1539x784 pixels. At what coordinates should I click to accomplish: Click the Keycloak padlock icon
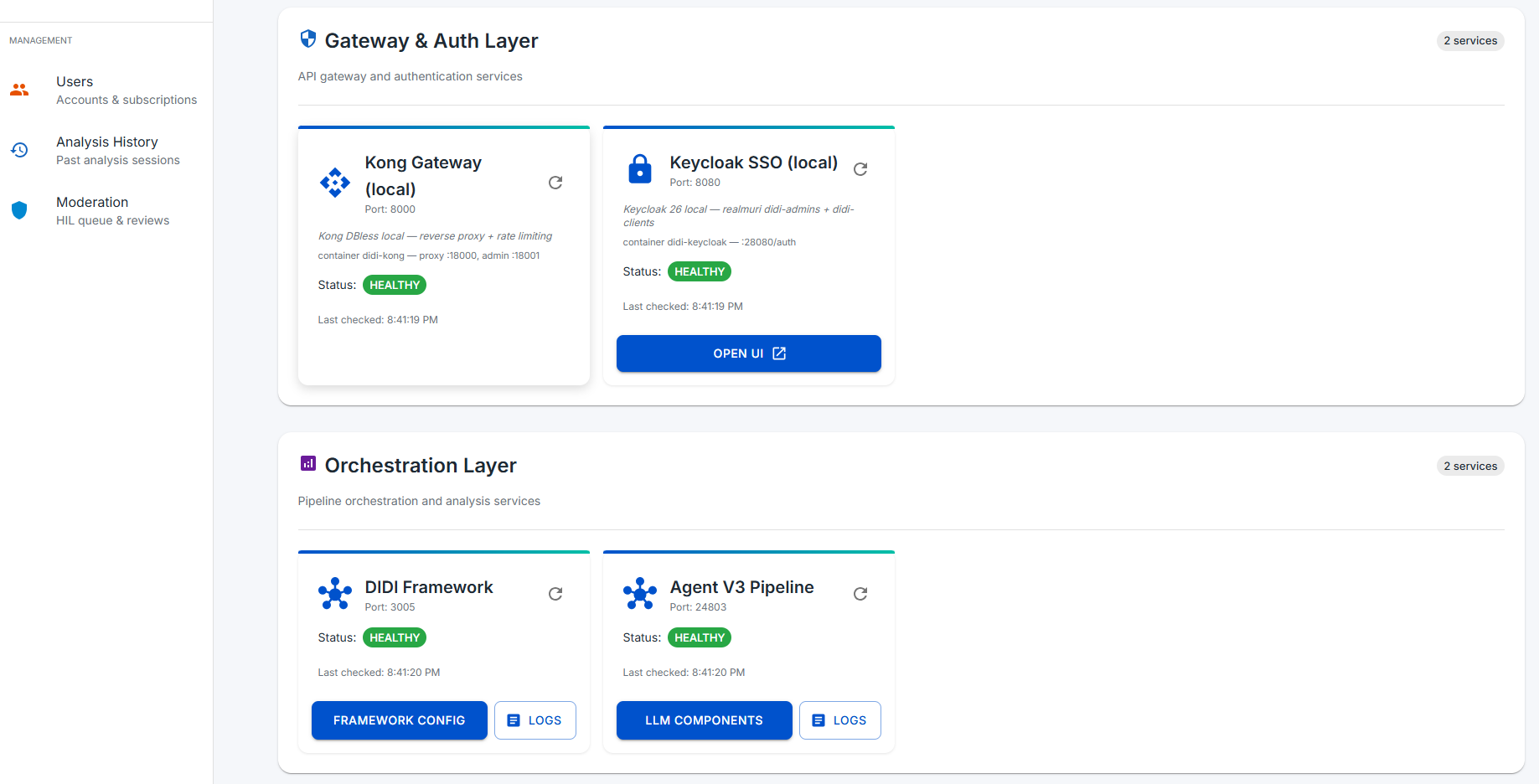[x=640, y=169]
